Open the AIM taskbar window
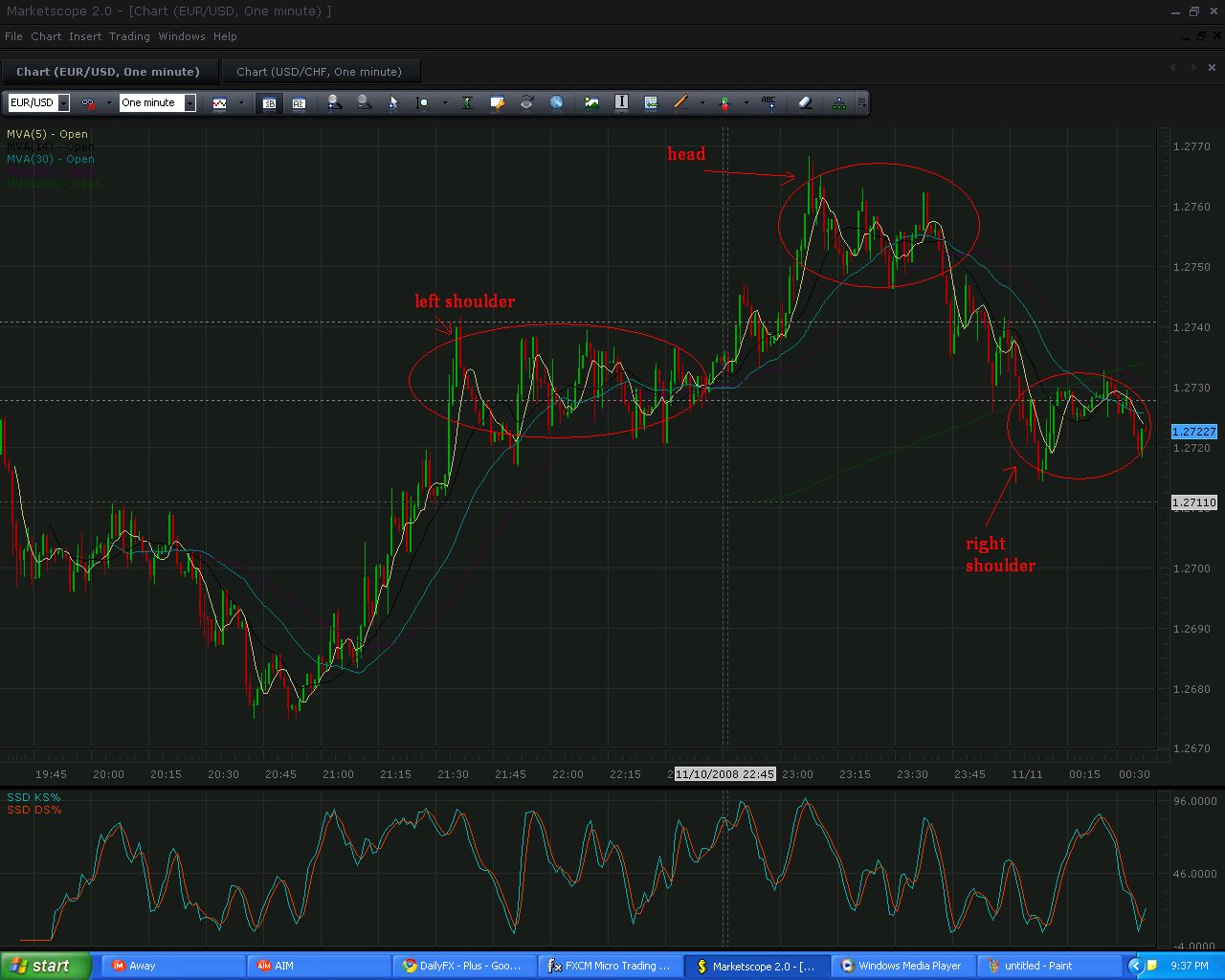 (319, 966)
